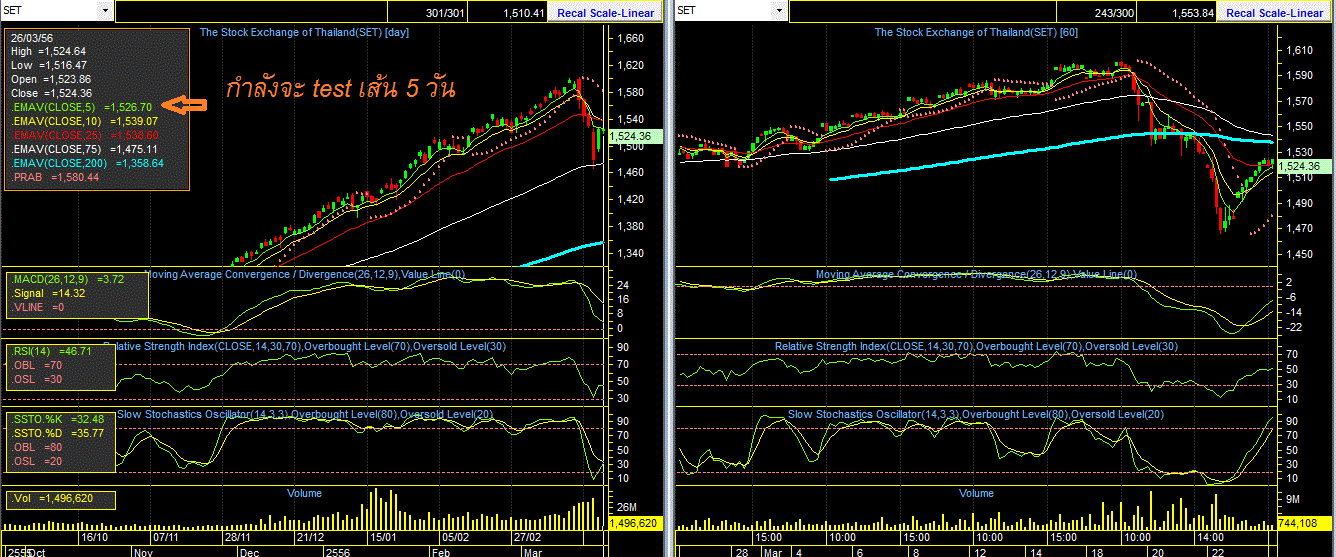Click the Open =1,523.86 row
This screenshot has width=1336, height=557.
point(51,79)
